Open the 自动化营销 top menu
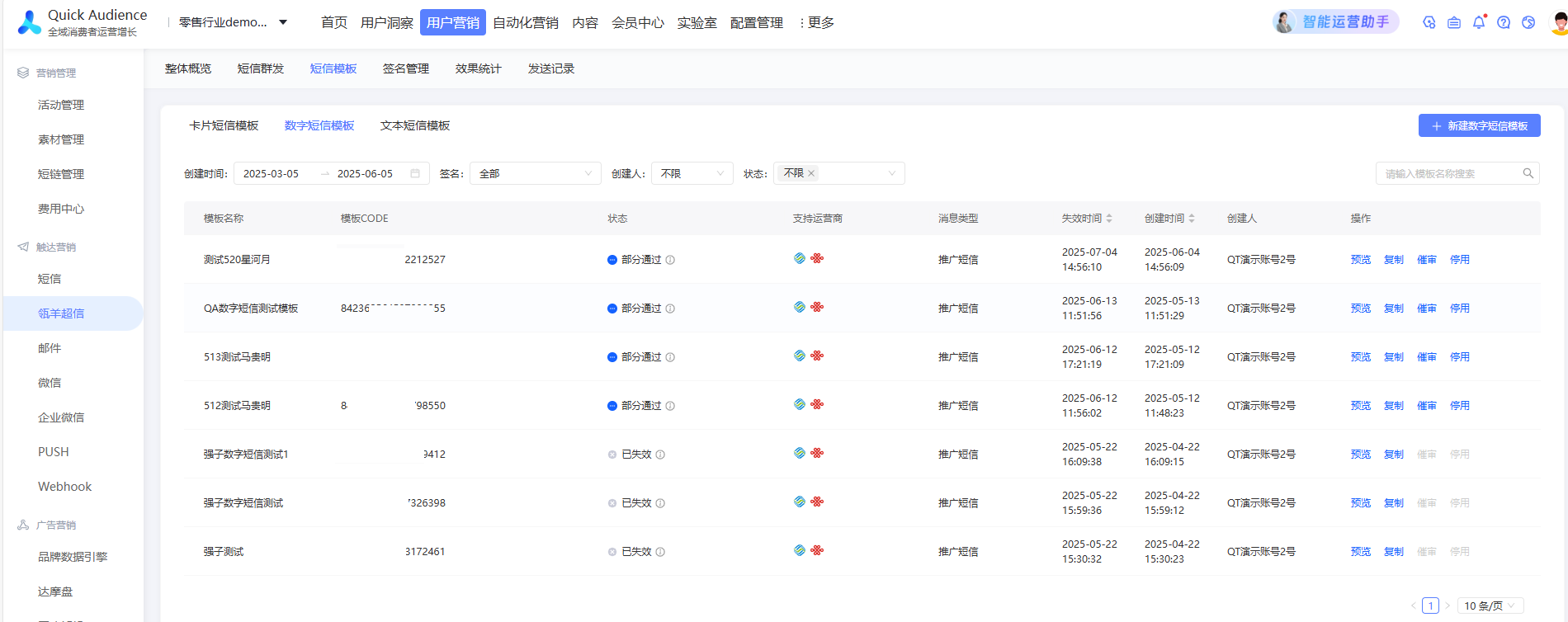Image resolution: width=1568 pixels, height=622 pixels. pos(526,22)
